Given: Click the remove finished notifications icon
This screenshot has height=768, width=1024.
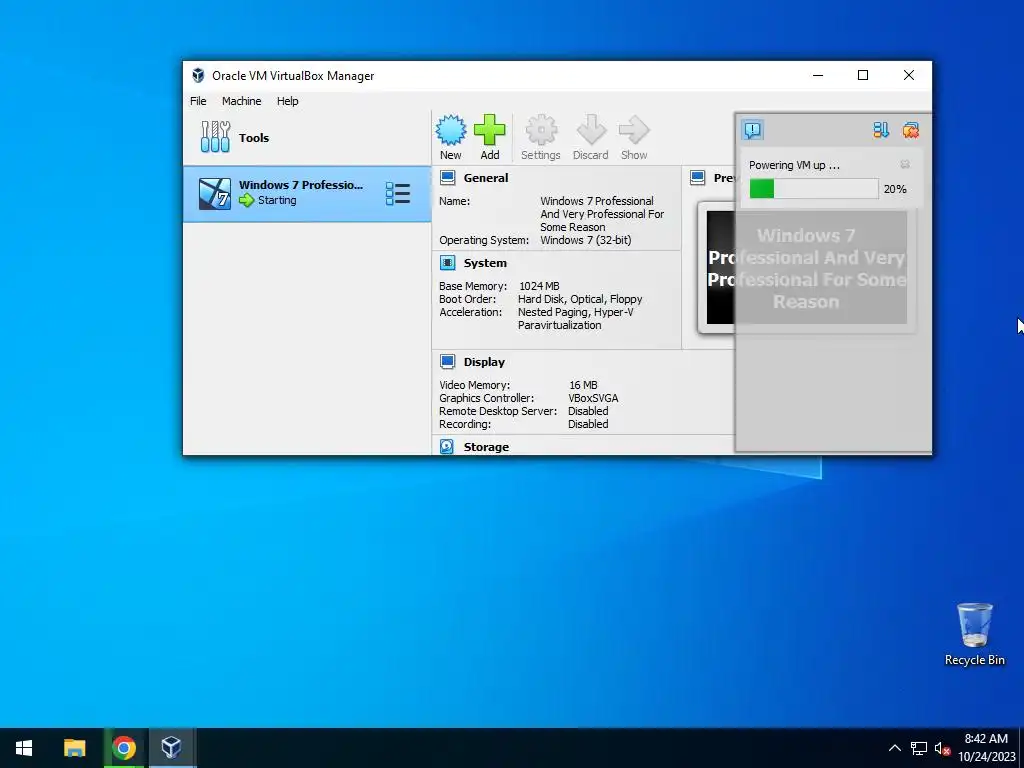Looking at the screenshot, I should [x=910, y=130].
